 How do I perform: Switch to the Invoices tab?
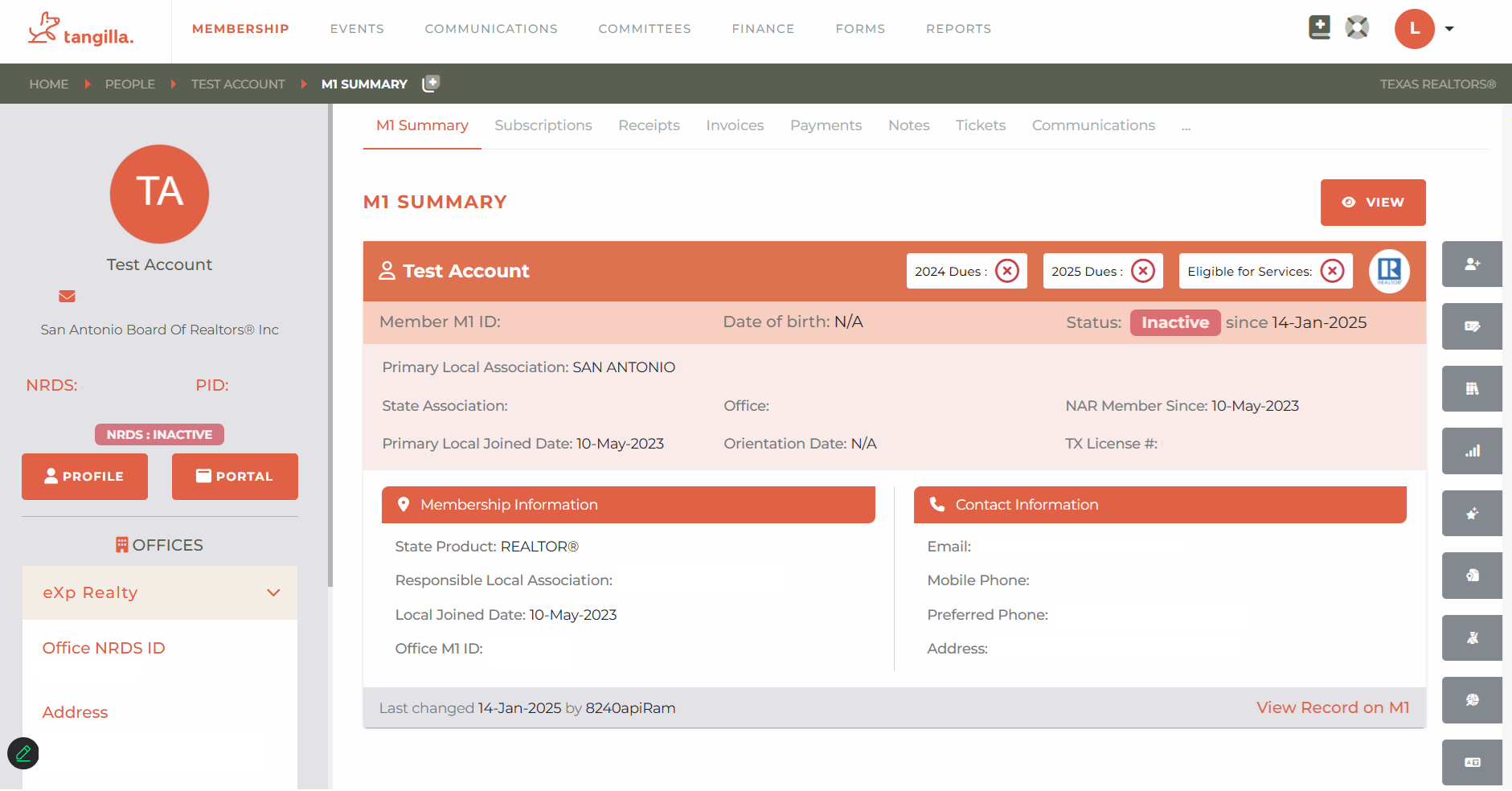[735, 125]
